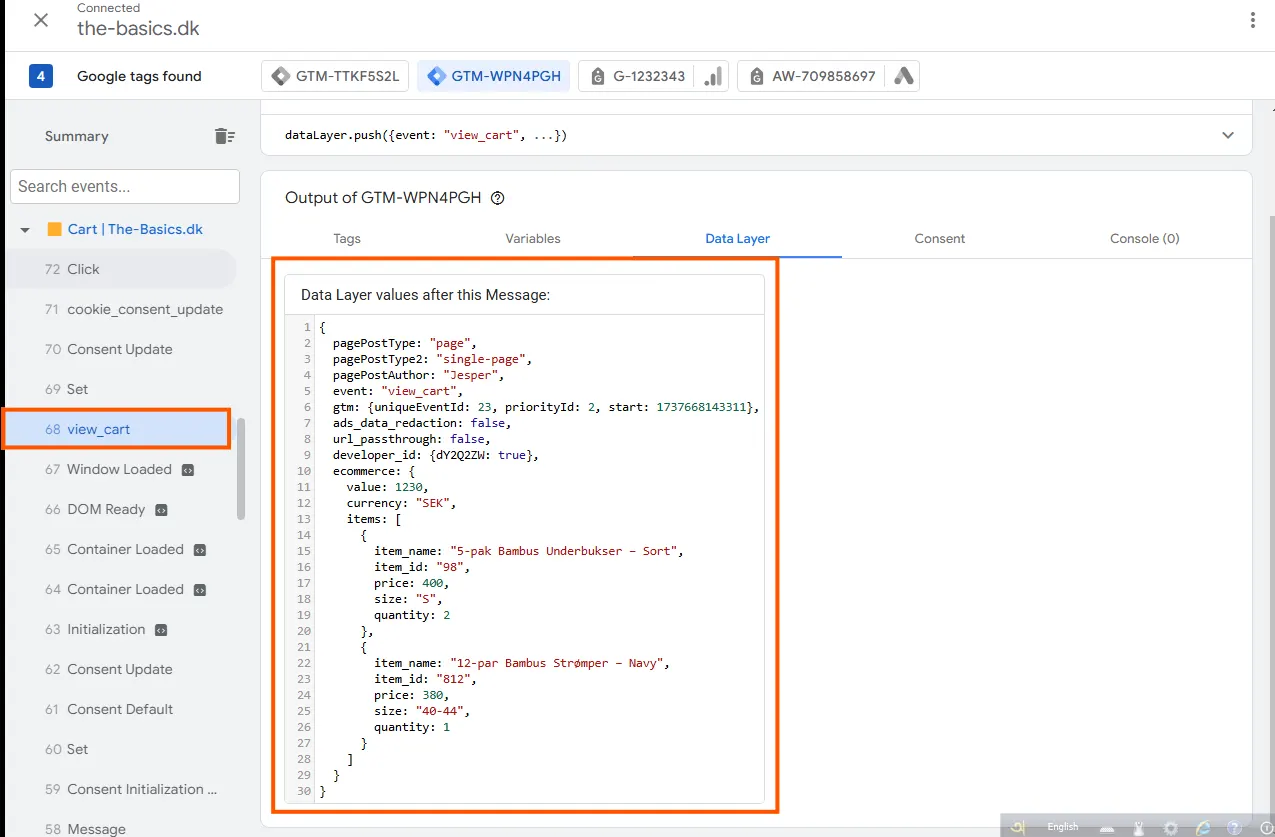1275x837 pixels.
Task: Switch to the Variables tab
Action: (x=533, y=238)
